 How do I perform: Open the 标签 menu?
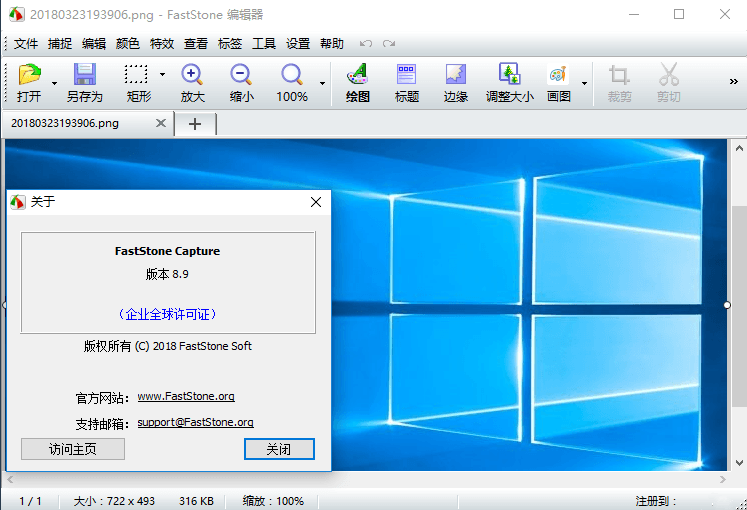pyautogui.click(x=230, y=44)
